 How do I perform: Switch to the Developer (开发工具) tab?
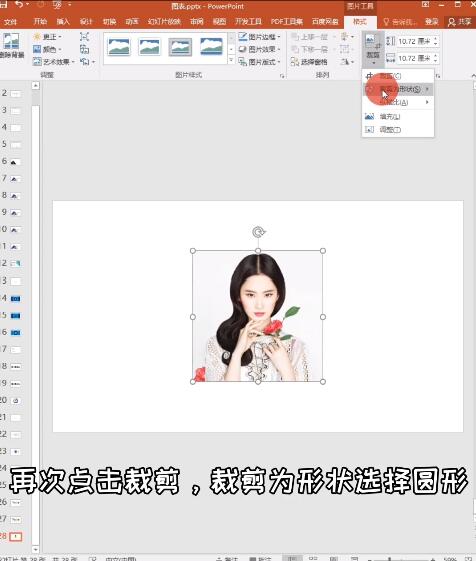(x=248, y=22)
